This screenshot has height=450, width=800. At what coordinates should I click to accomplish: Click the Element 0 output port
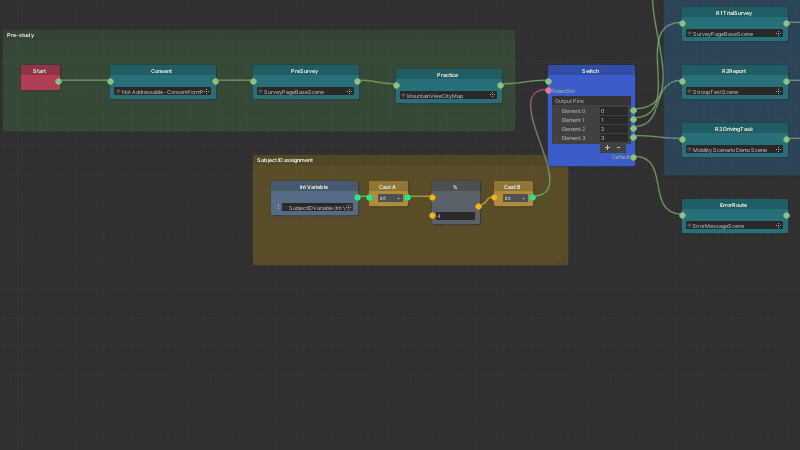[633, 110]
